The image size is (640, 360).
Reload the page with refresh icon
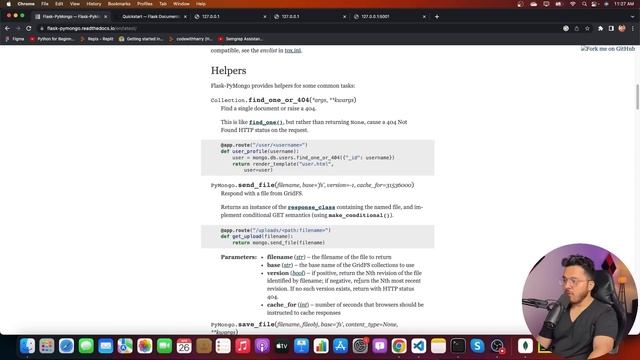(x=29, y=29)
